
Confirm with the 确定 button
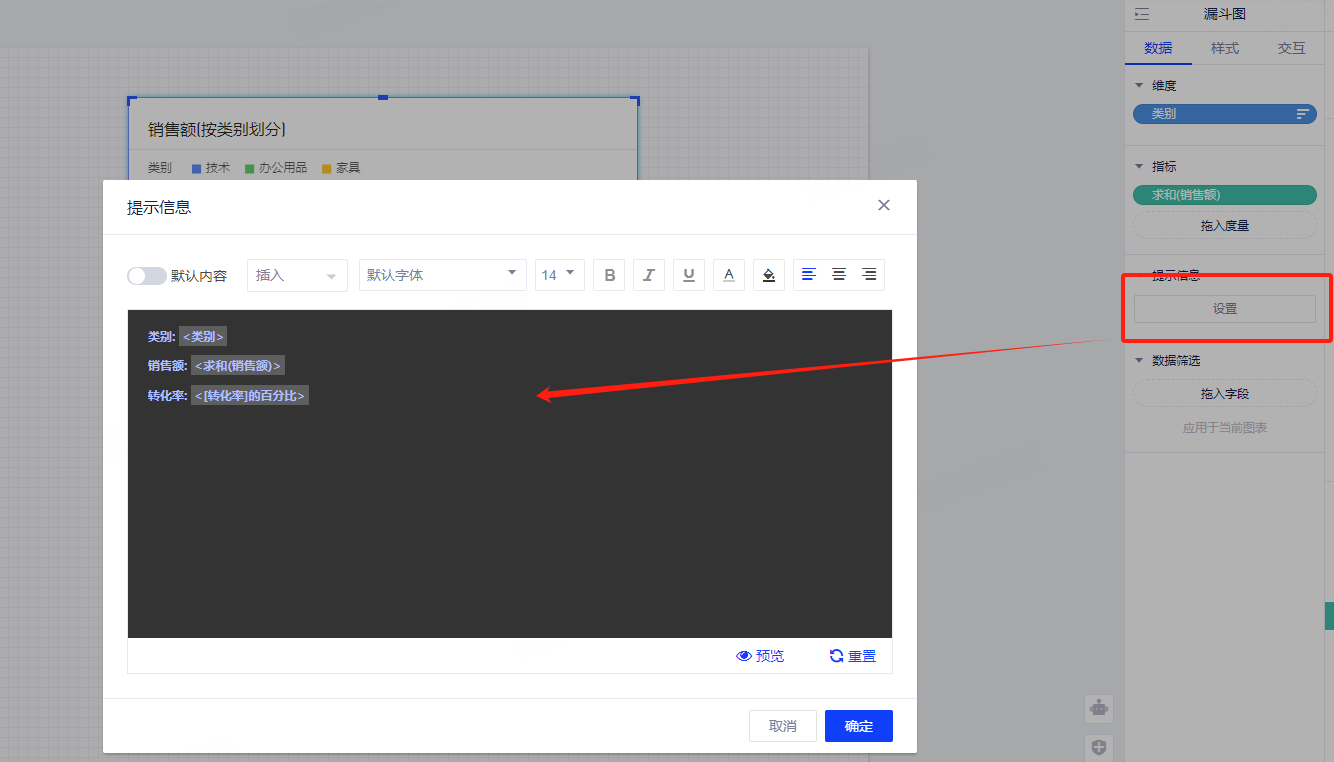point(858,726)
